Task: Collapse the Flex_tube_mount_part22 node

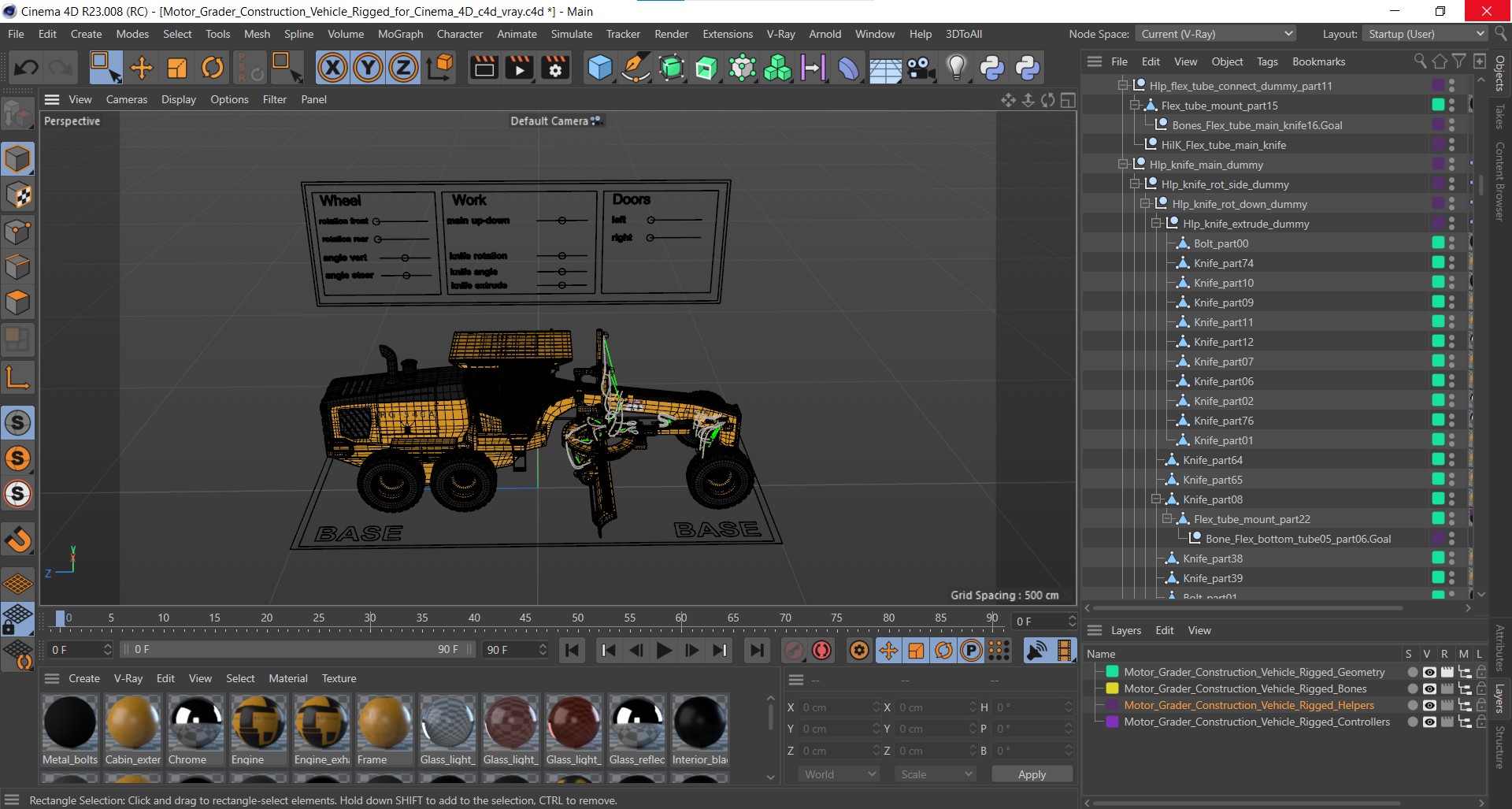Action: pyautogui.click(x=1167, y=518)
